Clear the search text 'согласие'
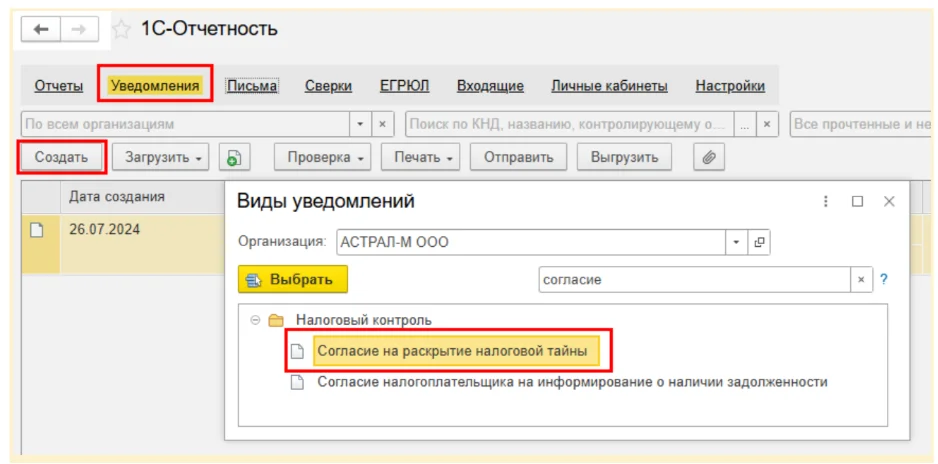This screenshot has height=464, width=938. [861, 280]
